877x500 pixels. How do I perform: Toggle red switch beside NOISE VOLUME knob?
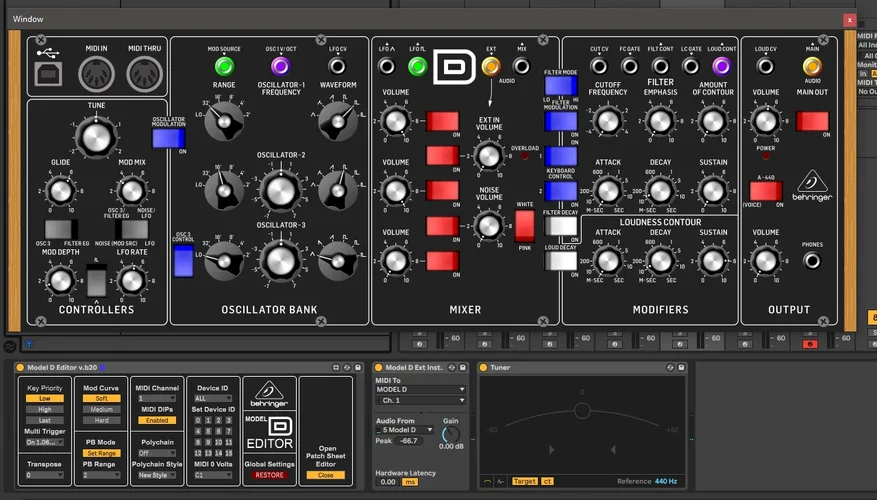(x=442, y=226)
